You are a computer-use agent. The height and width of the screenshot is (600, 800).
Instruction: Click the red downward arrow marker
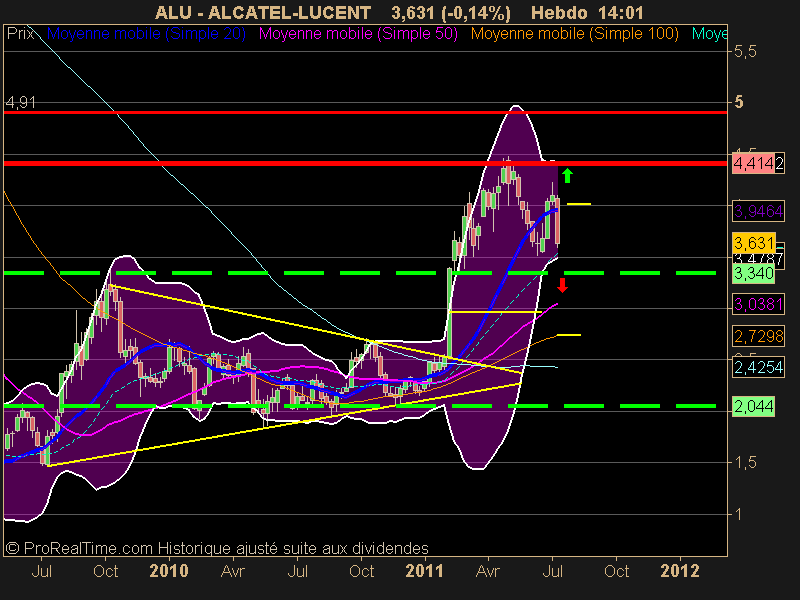coord(562,285)
